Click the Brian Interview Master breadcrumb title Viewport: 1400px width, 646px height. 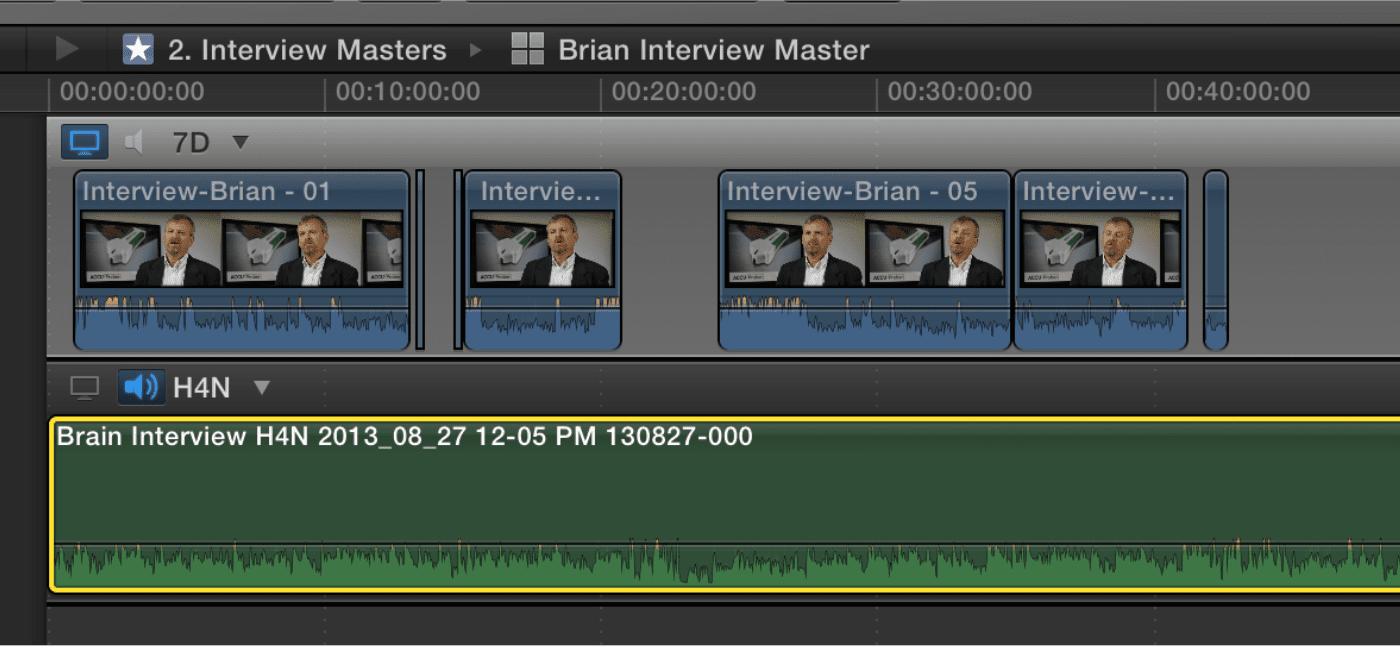point(713,50)
